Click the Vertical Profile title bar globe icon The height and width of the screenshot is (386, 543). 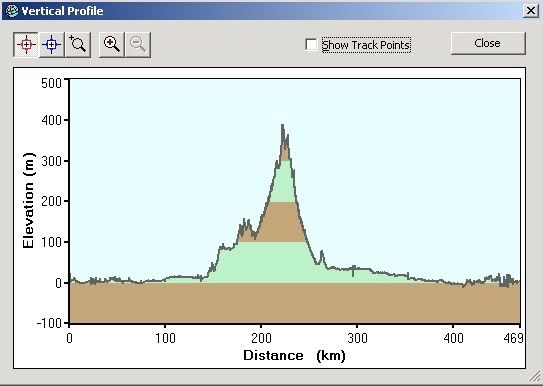click(12, 11)
